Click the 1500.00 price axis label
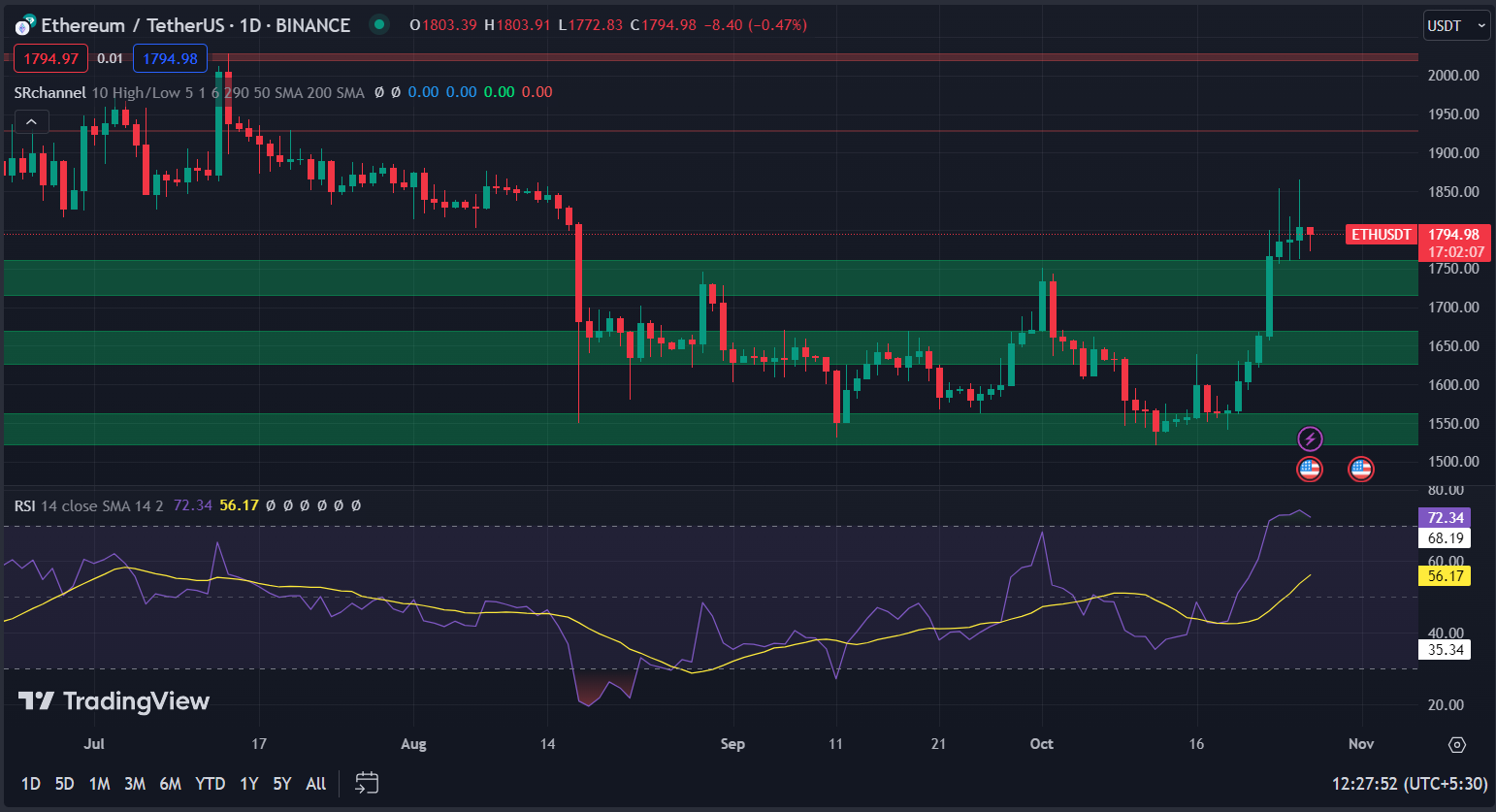Image resolution: width=1496 pixels, height=812 pixels. [1453, 462]
